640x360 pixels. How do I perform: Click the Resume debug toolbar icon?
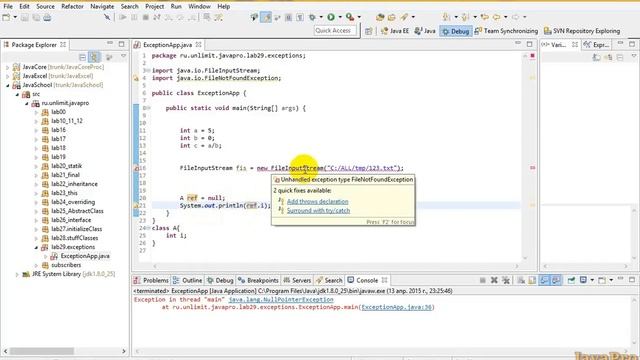(122, 17)
